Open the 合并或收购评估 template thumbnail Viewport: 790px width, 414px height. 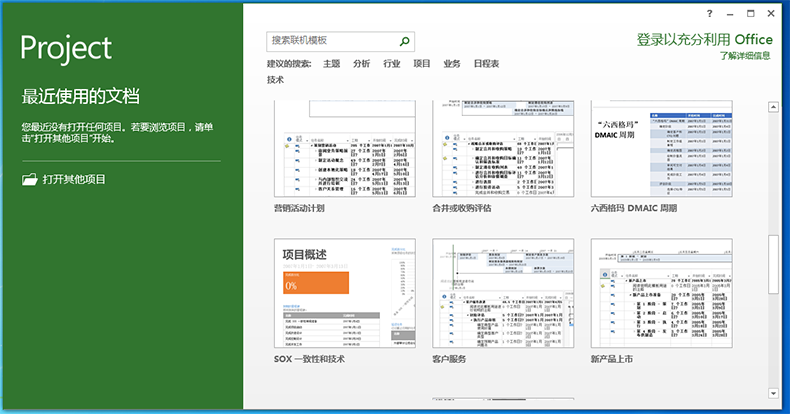(503, 149)
